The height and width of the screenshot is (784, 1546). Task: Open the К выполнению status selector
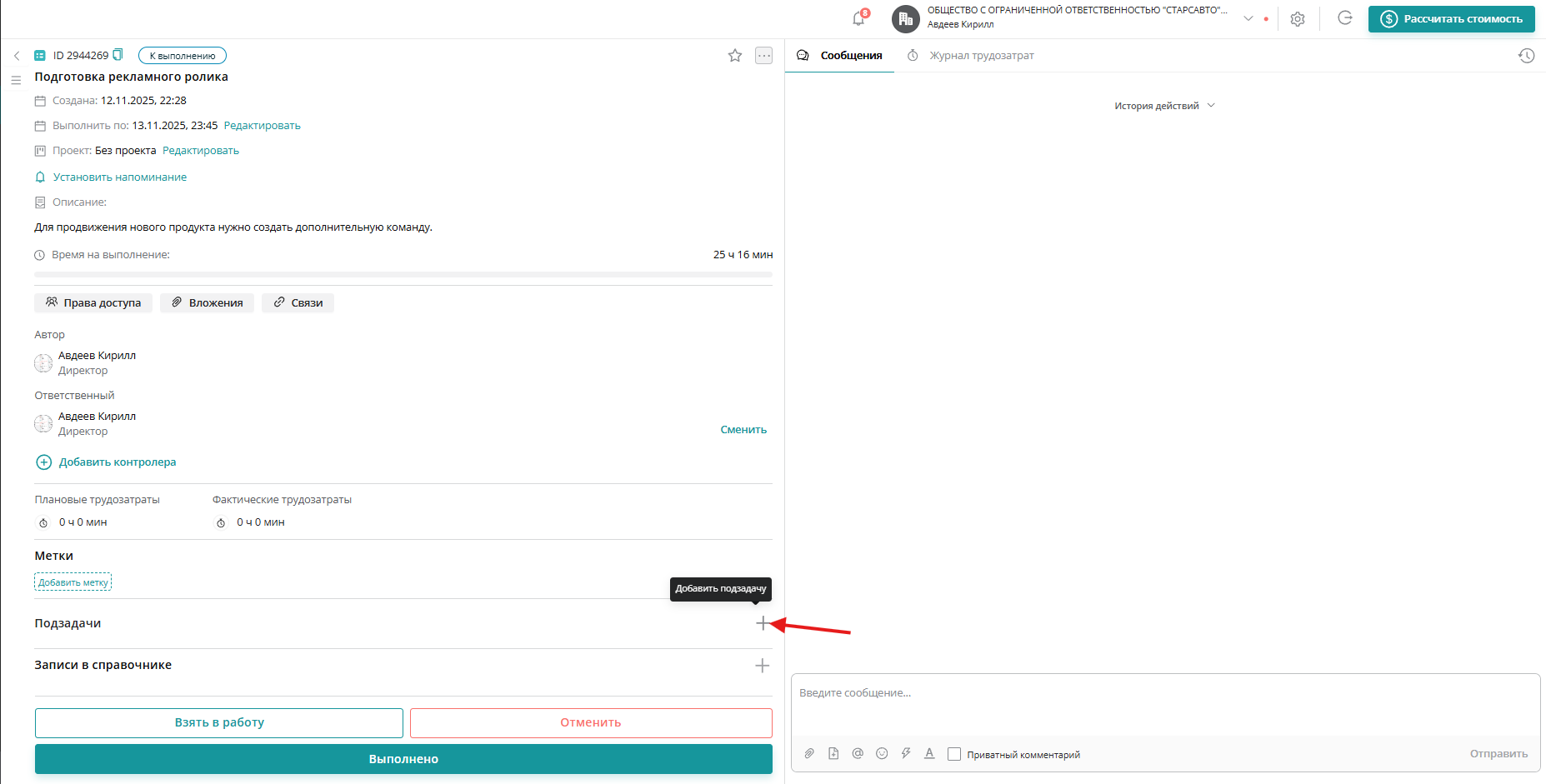point(183,56)
